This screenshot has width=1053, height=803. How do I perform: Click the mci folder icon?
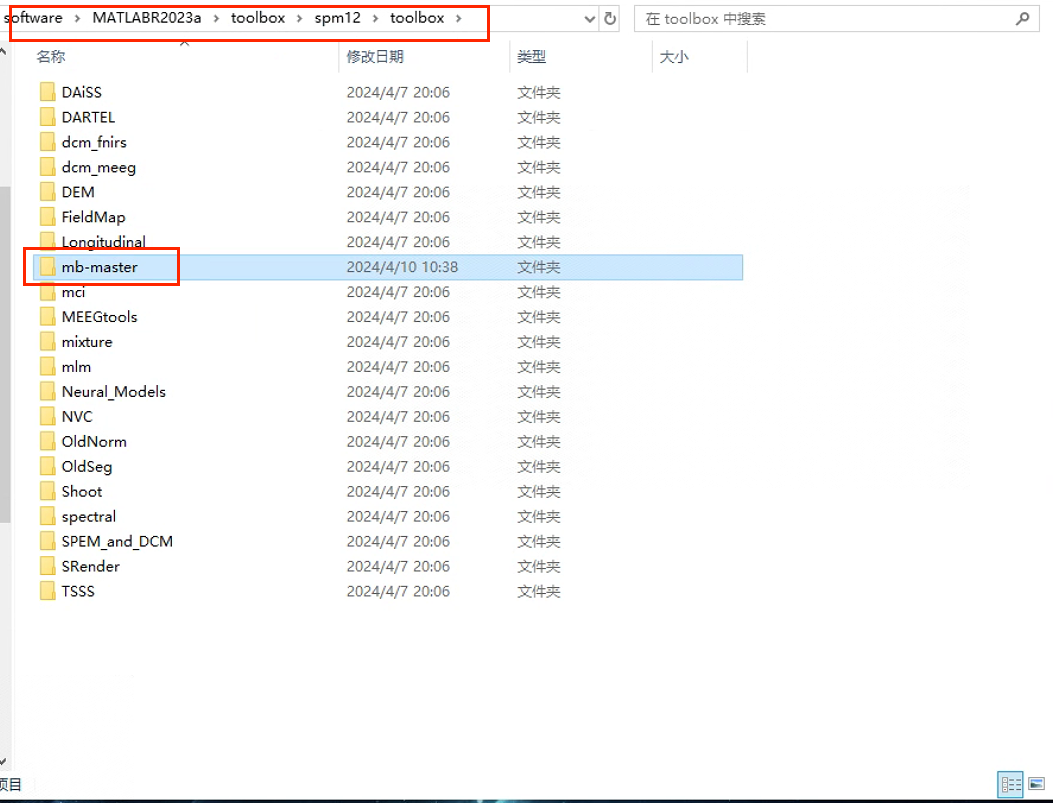pos(47,291)
